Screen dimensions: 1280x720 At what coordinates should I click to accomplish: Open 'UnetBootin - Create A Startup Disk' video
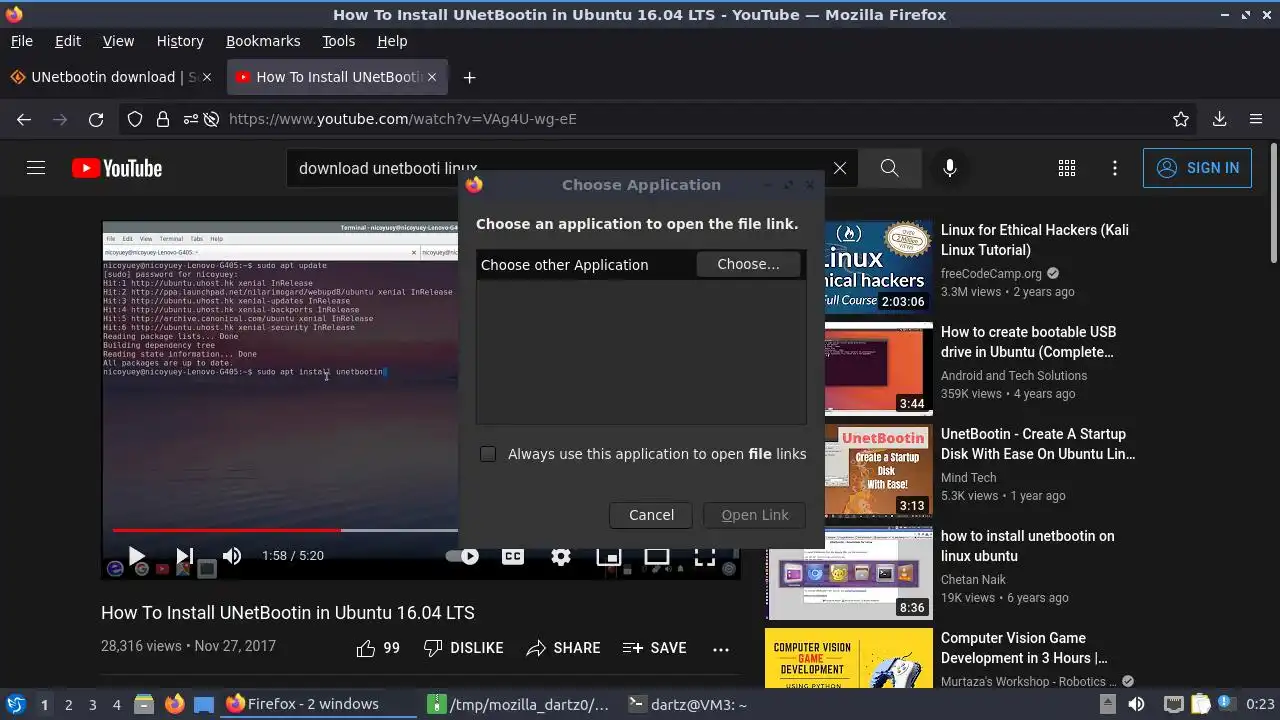[1038, 444]
